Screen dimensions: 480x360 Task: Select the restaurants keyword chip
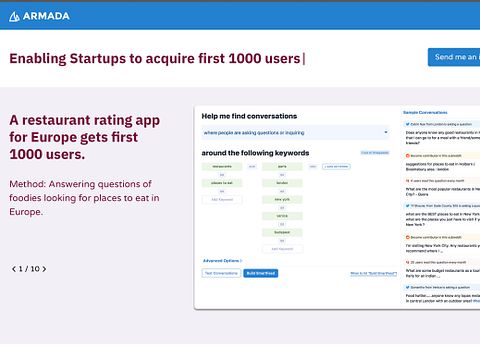click(x=222, y=166)
